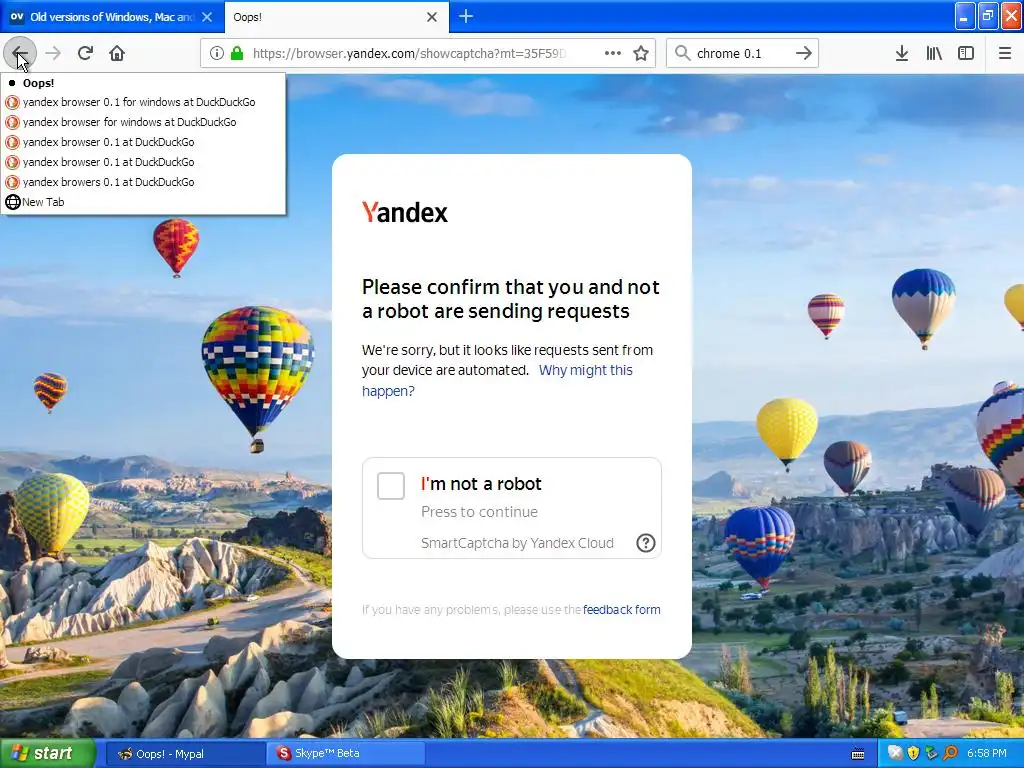Open the hamburger application menu
This screenshot has width=1024, height=768.
1005,53
